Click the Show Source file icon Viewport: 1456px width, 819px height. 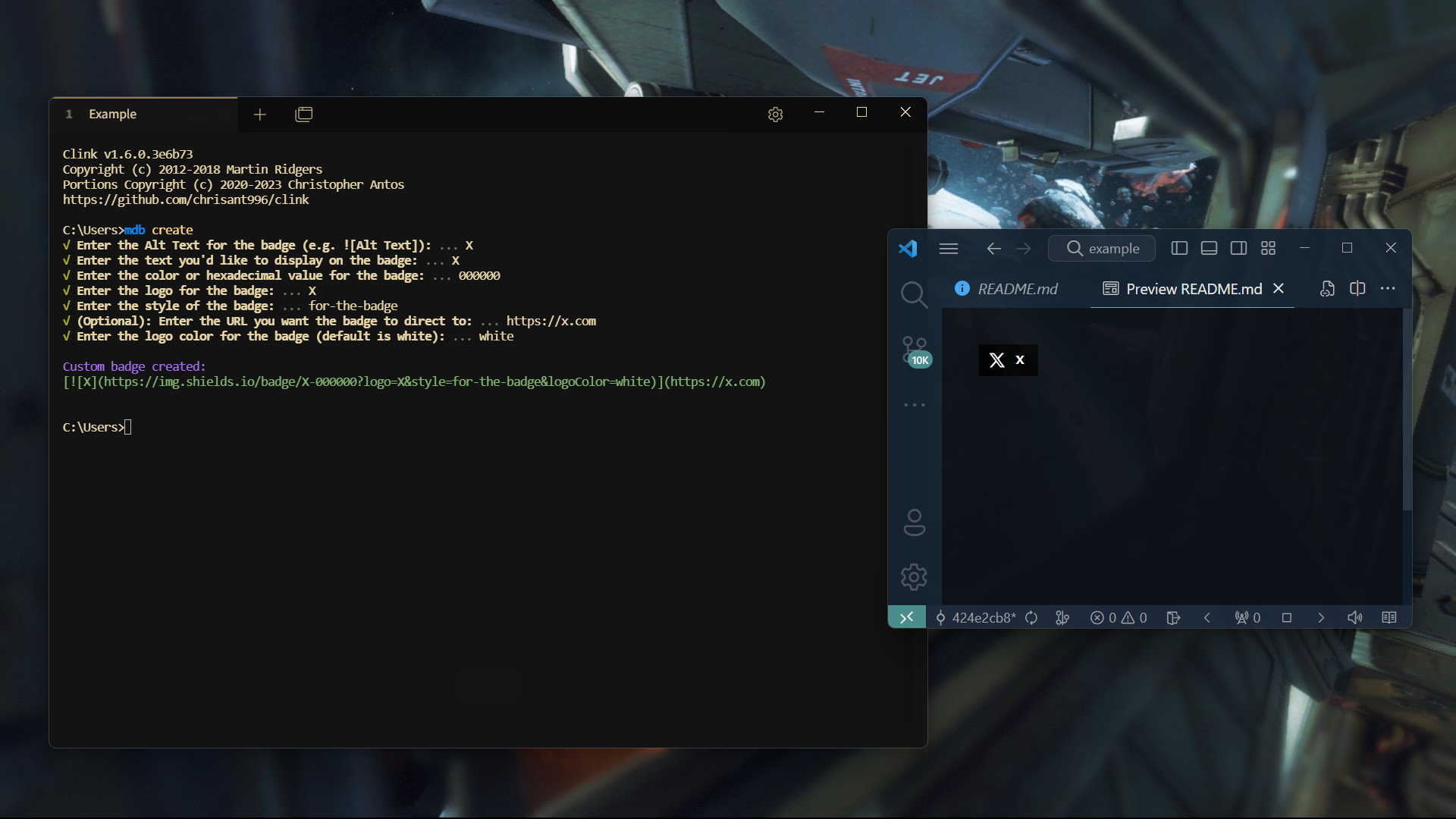1327,288
